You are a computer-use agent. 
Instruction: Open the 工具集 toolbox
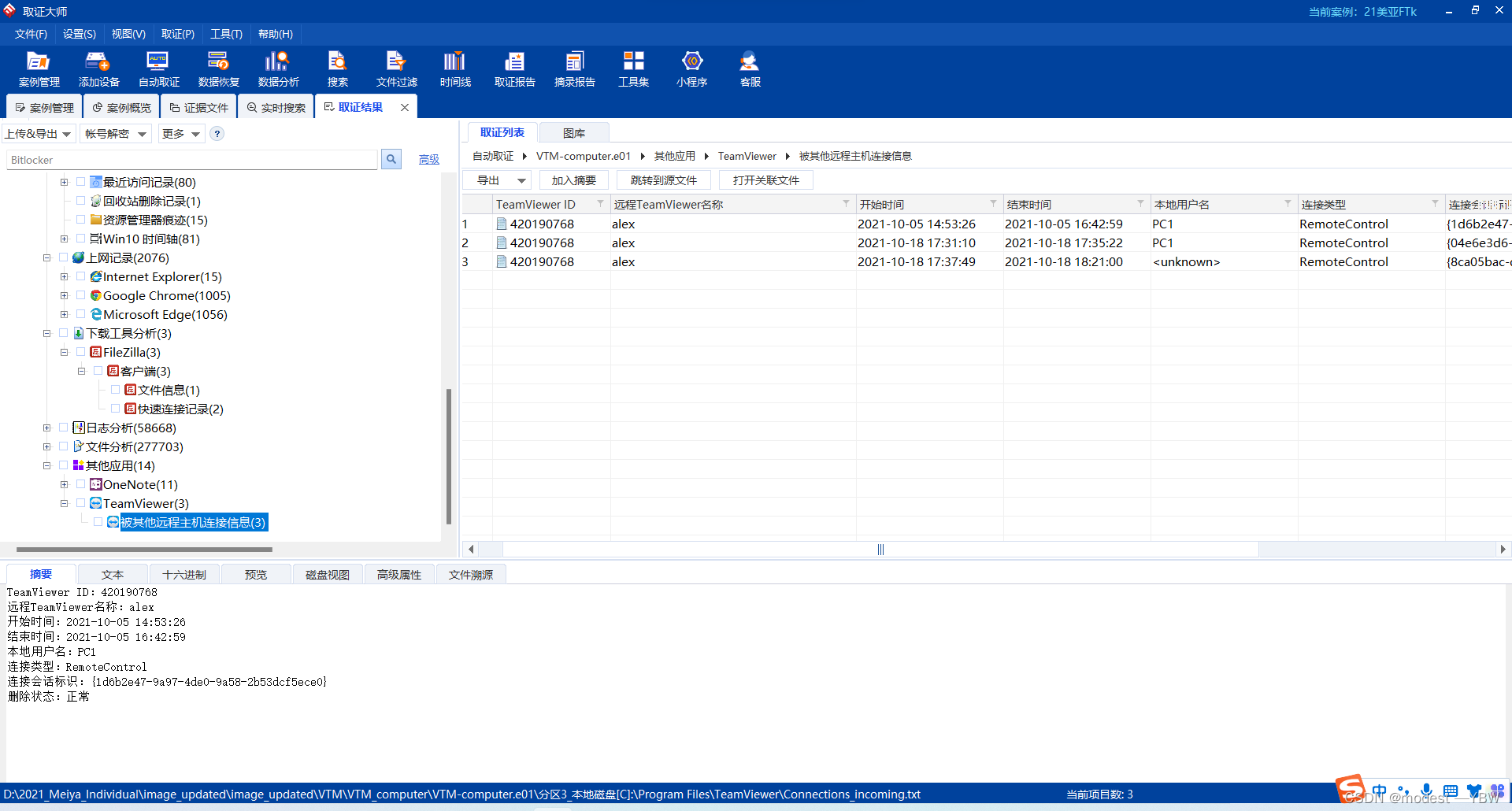click(633, 69)
